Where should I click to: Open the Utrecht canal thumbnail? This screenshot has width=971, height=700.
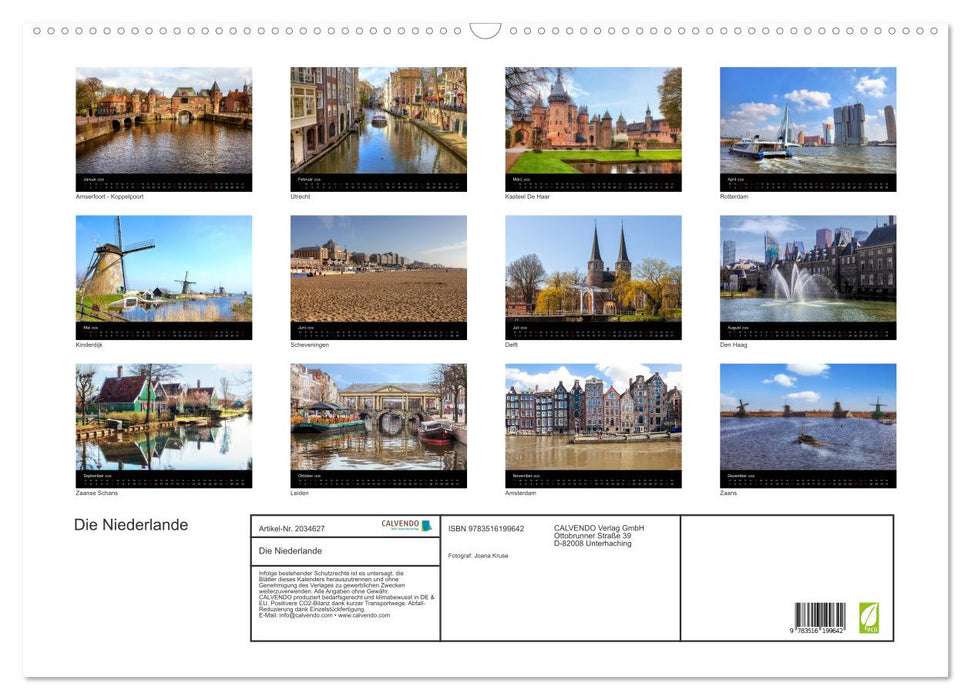pos(378,120)
